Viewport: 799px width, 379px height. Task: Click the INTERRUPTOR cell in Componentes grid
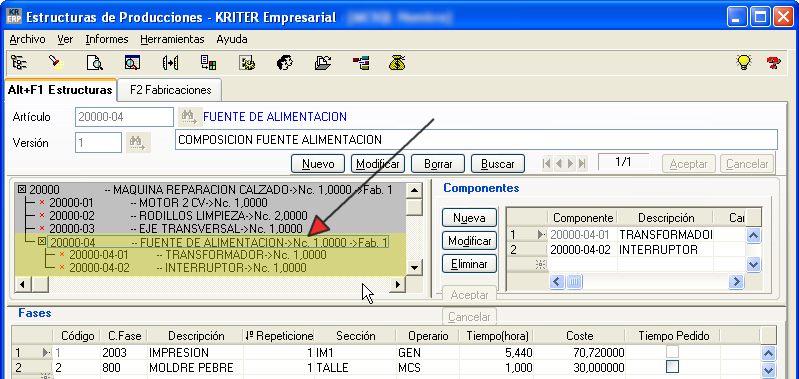665,250
